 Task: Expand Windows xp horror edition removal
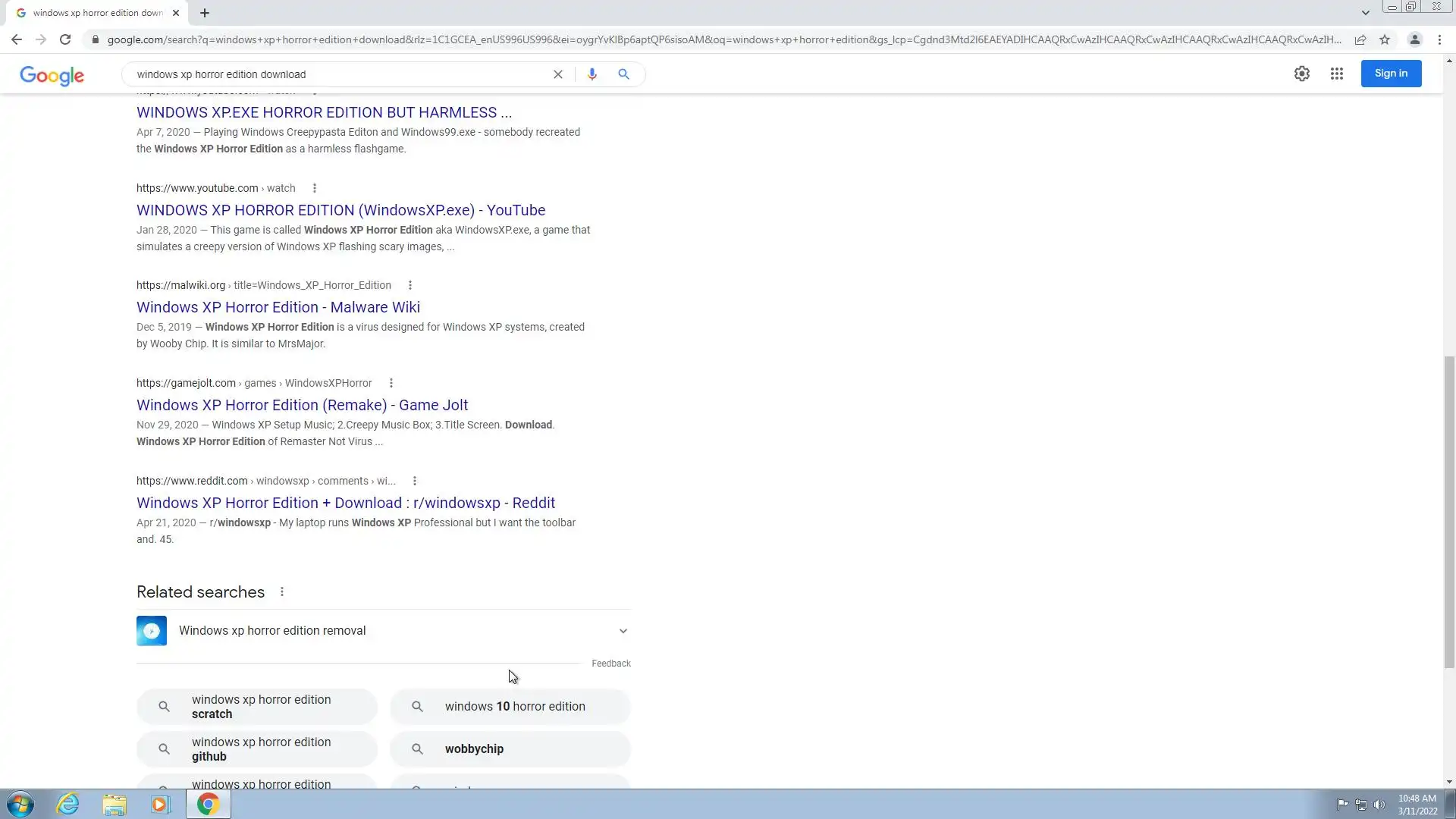coord(623,631)
